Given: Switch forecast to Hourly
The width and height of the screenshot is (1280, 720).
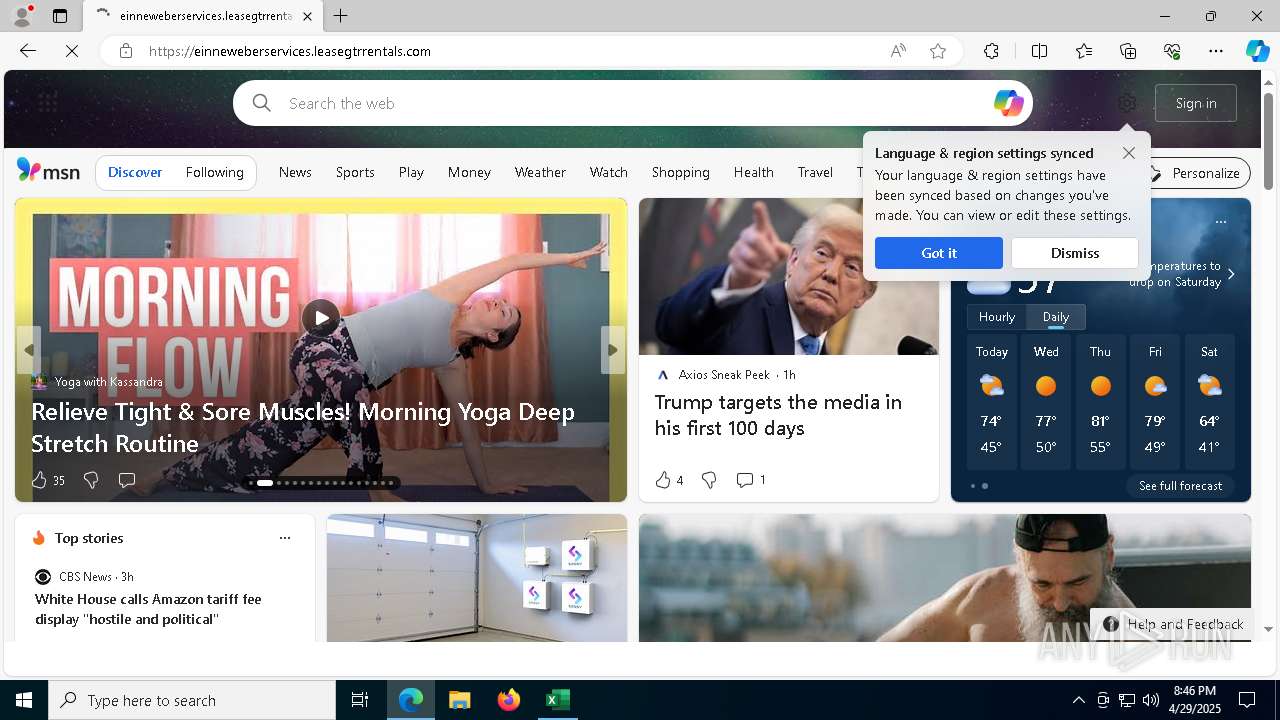Looking at the screenshot, I should [997, 317].
